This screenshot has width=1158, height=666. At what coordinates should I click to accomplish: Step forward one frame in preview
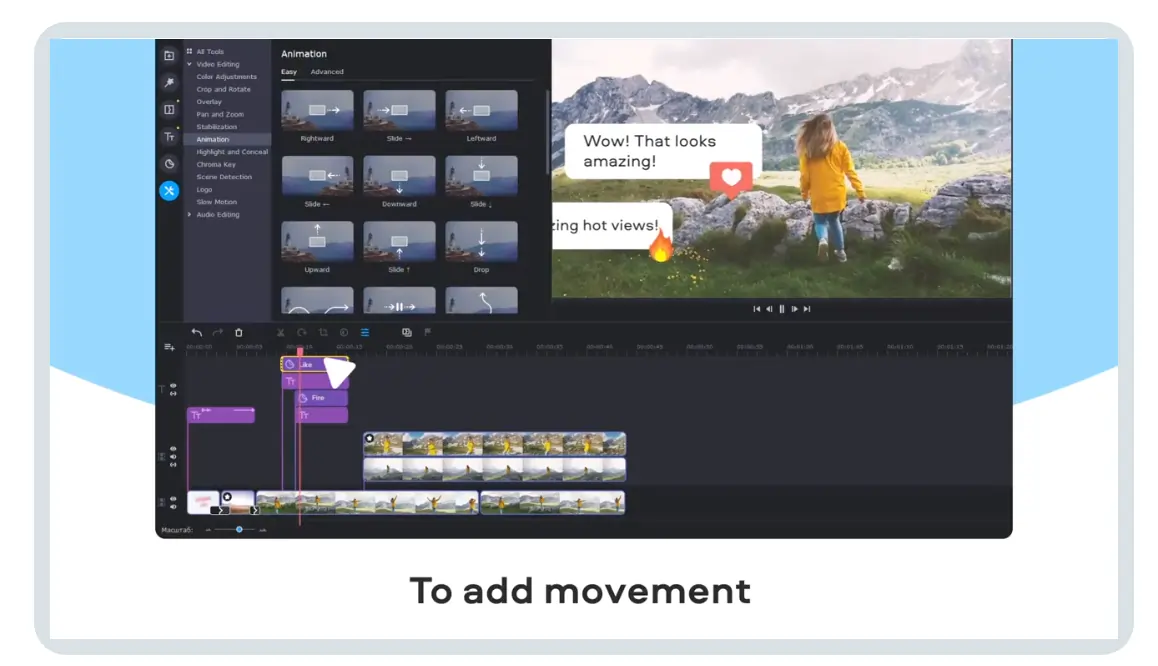click(x=795, y=309)
